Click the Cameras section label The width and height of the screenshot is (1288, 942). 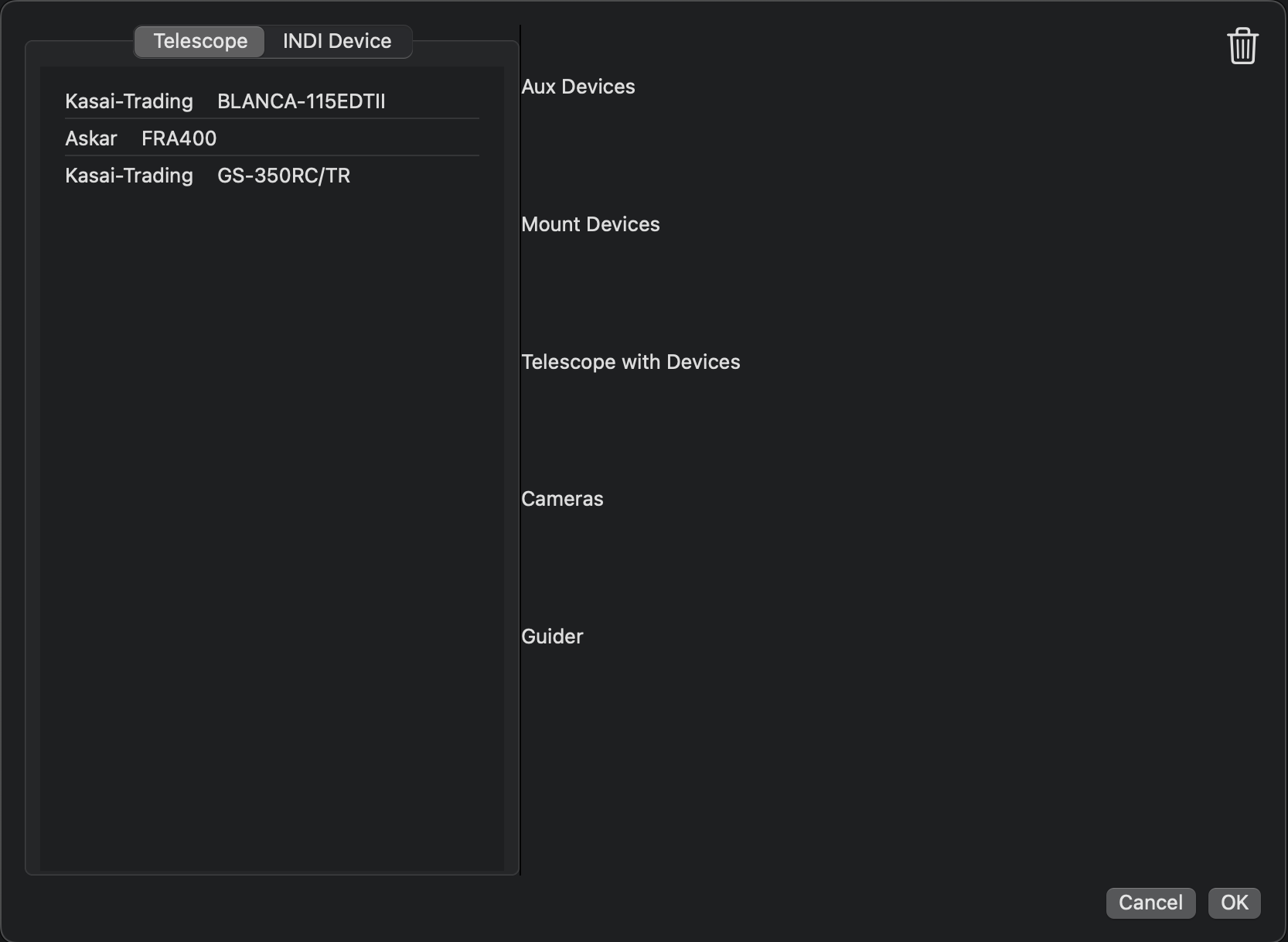562,499
